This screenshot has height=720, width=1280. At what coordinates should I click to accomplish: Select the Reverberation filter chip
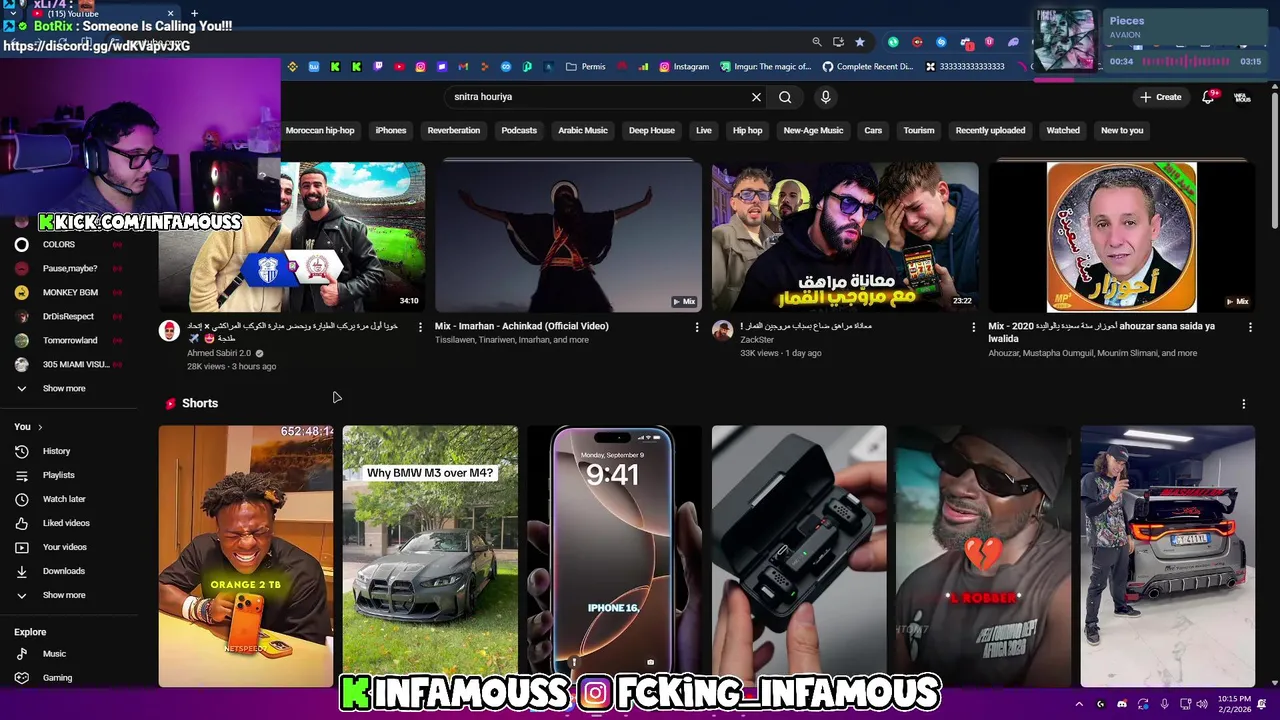[x=454, y=130]
